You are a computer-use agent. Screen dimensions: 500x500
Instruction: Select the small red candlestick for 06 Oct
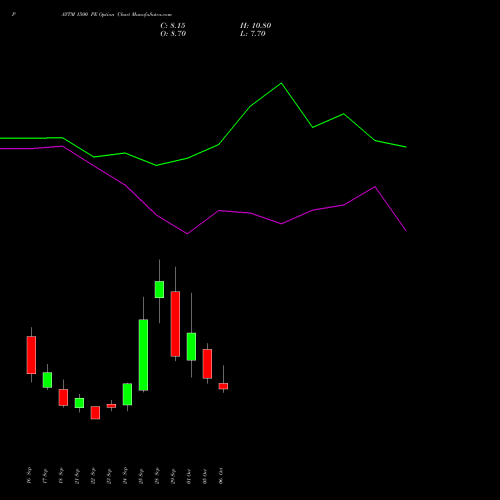click(223, 386)
